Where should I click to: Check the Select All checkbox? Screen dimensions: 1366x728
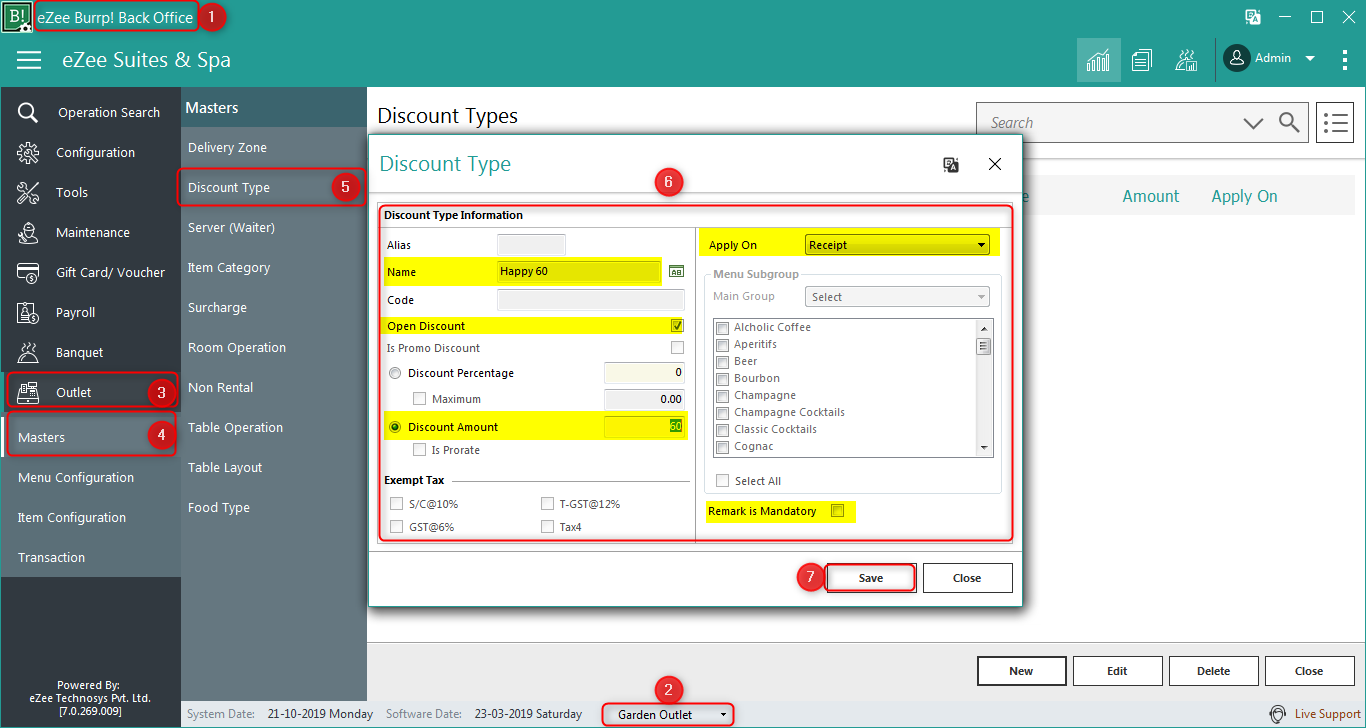(x=723, y=481)
